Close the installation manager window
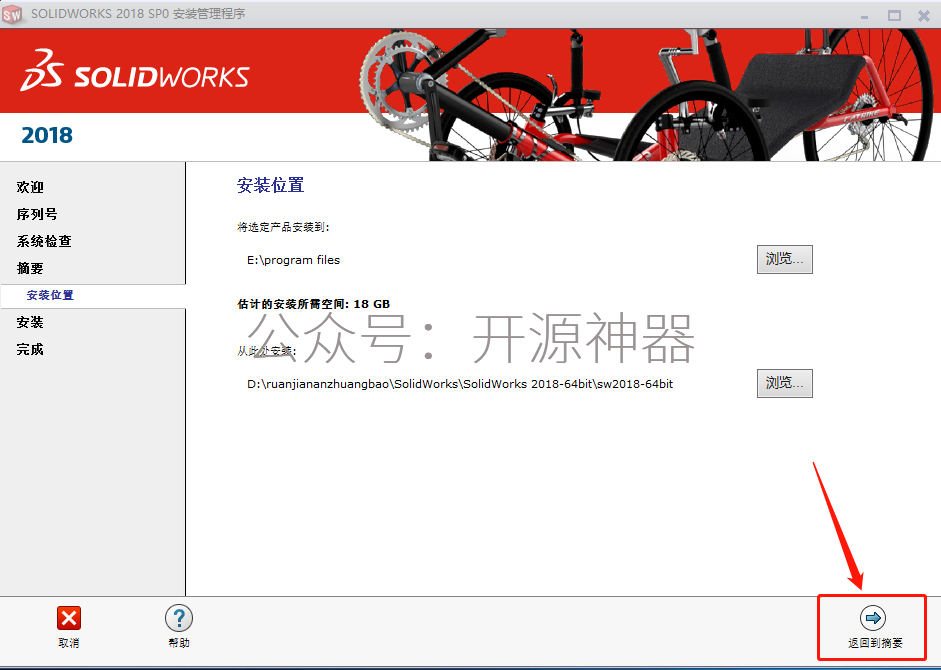 pyautogui.click(x=924, y=16)
